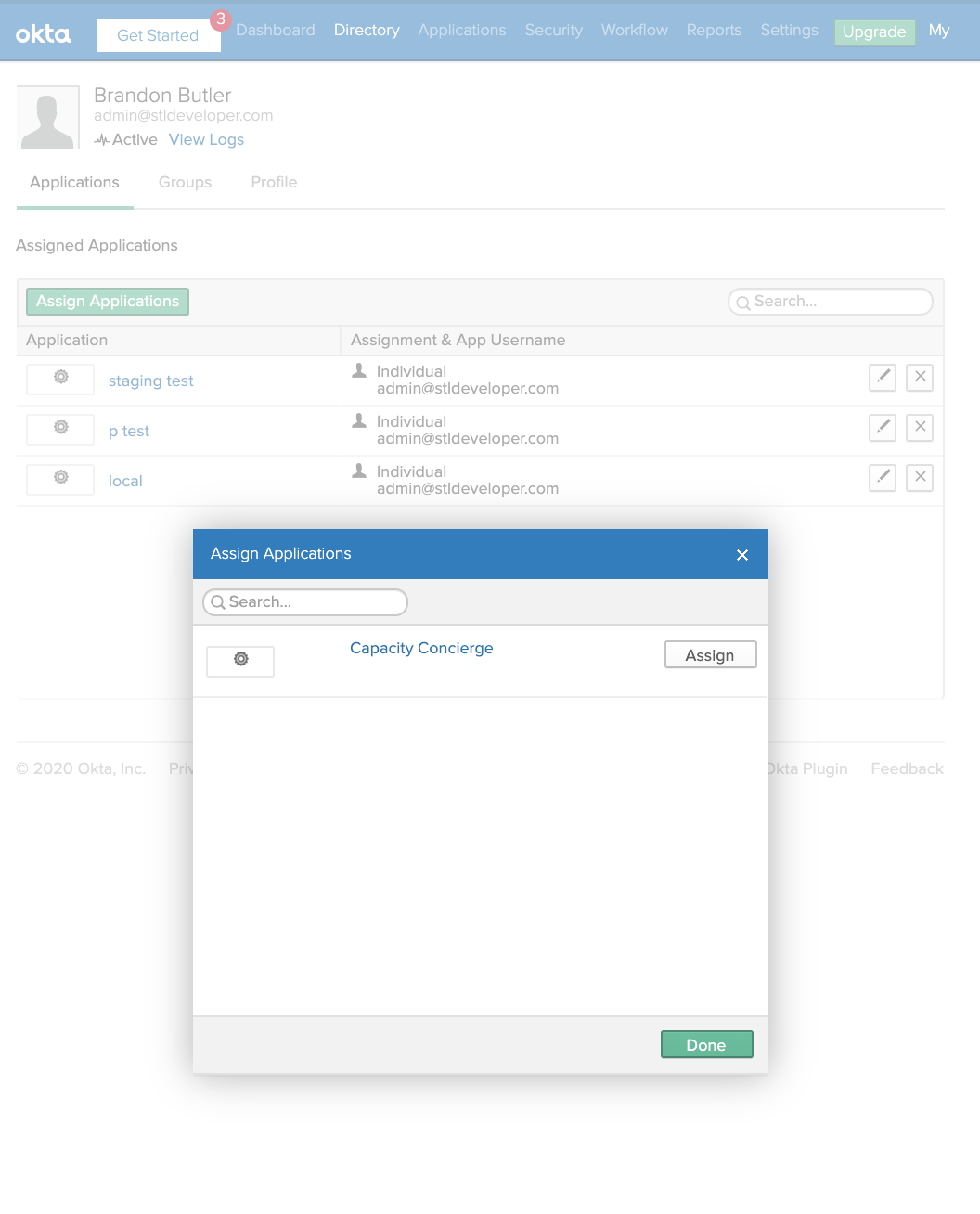This screenshot has height=1214, width=980.
Task: Focus the dialog search field
Action: point(305,602)
